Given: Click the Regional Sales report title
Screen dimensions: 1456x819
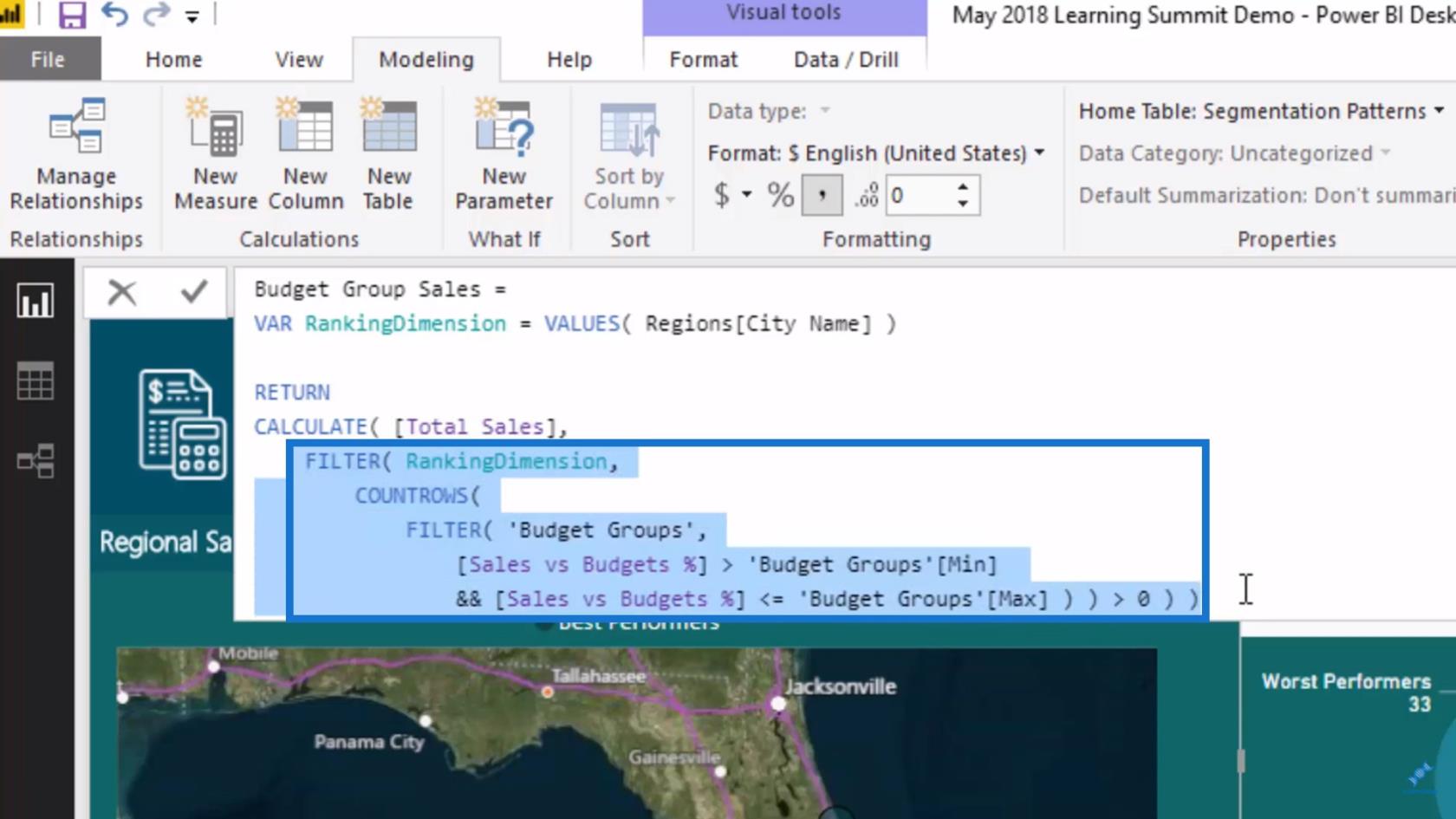Looking at the screenshot, I should pyautogui.click(x=166, y=542).
